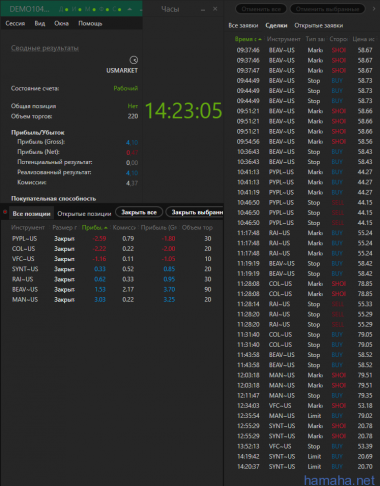Click the USMARKET account label
380x486 pixels.
[x=122, y=70]
